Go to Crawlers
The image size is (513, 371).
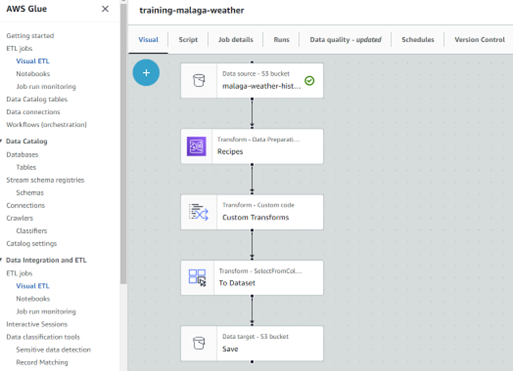pyautogui.click(x=20, y=218)
